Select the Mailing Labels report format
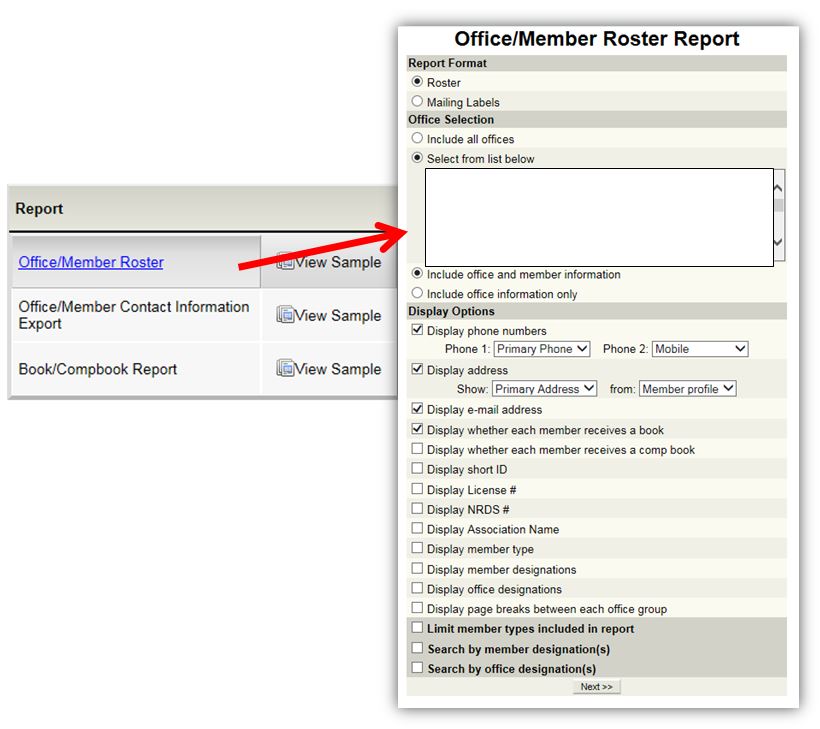 [417, 101]
